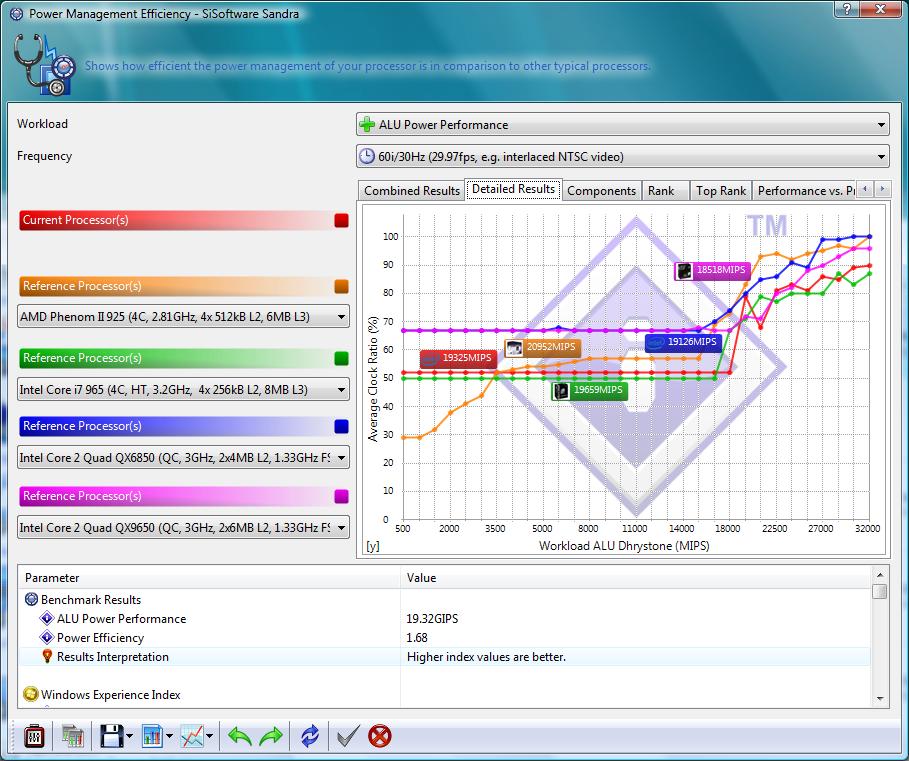Toggle the red Current Processor(s) indicator

(x=341, y=220)
